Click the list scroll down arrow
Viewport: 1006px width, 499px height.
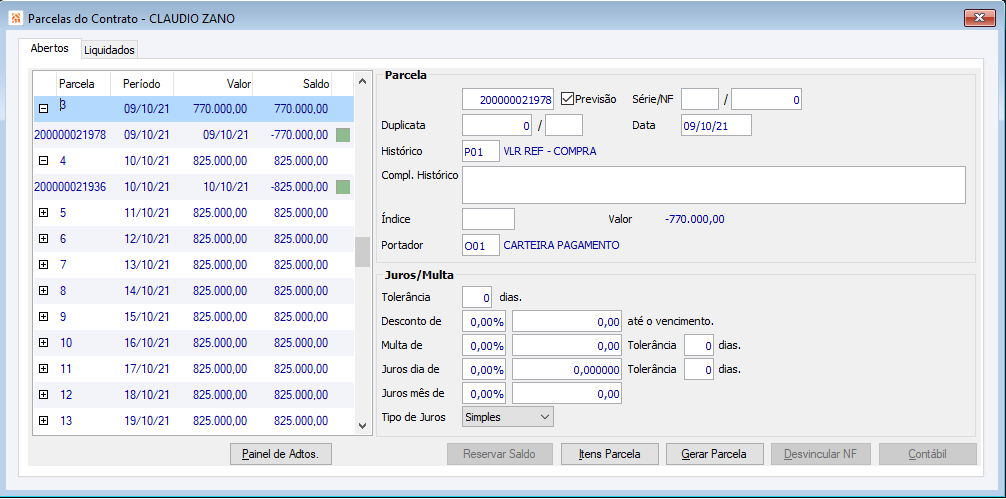(x=362, y=426)
